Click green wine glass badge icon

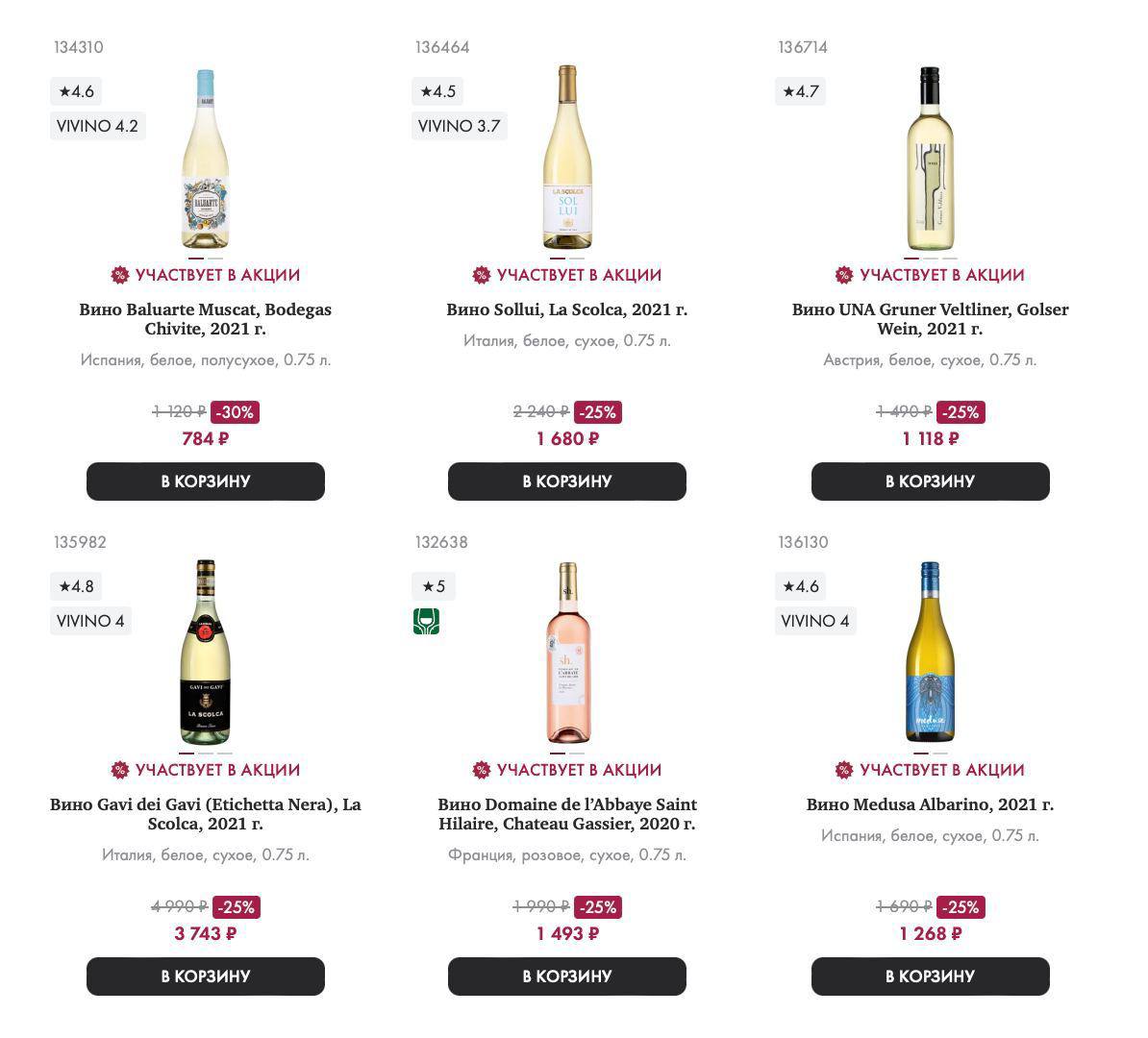(426, 621)
